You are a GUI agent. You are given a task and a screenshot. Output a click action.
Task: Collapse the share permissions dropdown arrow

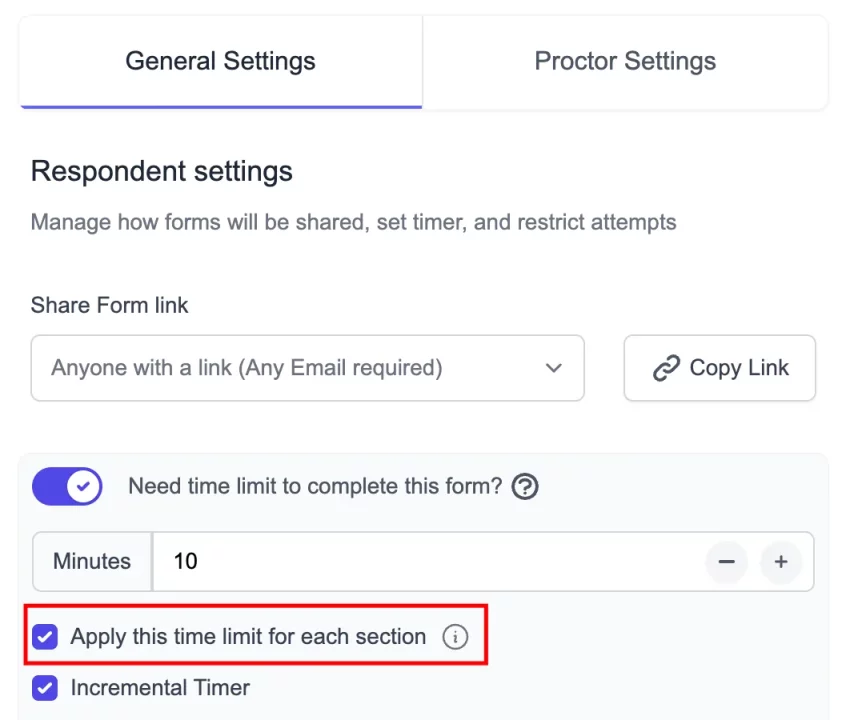click(554, 368)
